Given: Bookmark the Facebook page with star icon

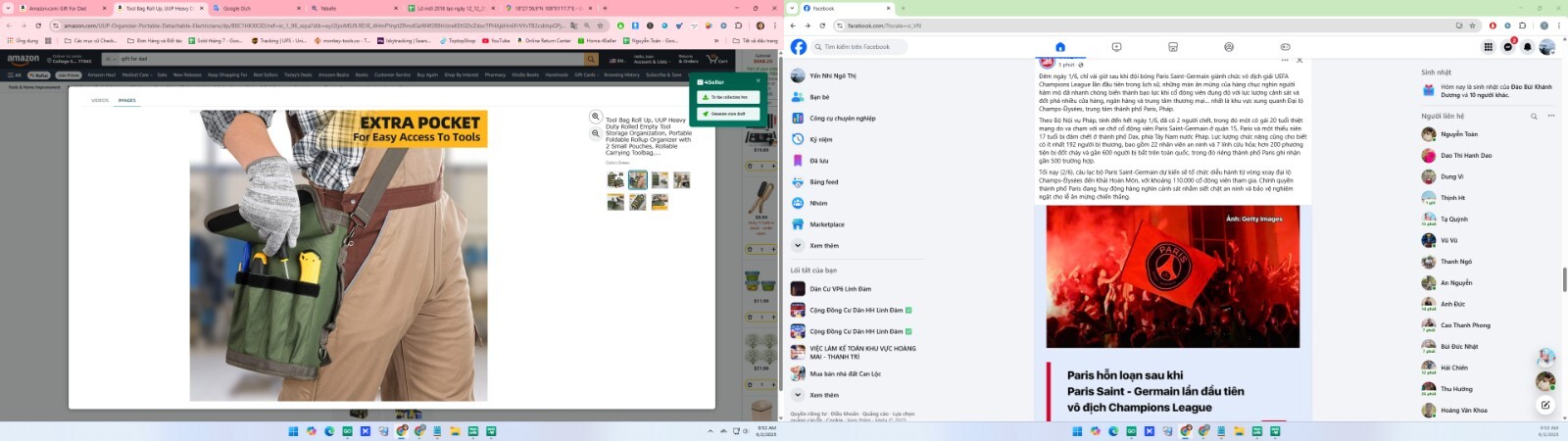Looking at the screenshot, I should [1472, 25].
